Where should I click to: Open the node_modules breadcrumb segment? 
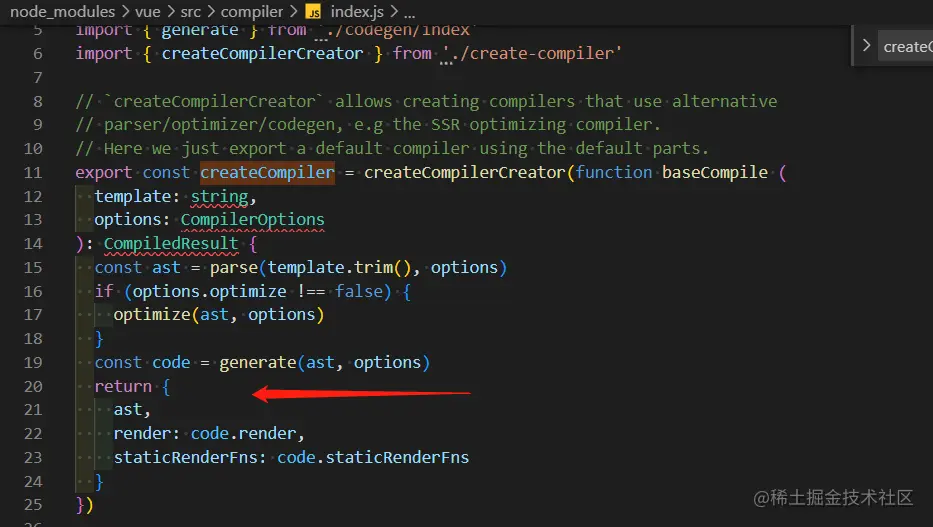62,11
